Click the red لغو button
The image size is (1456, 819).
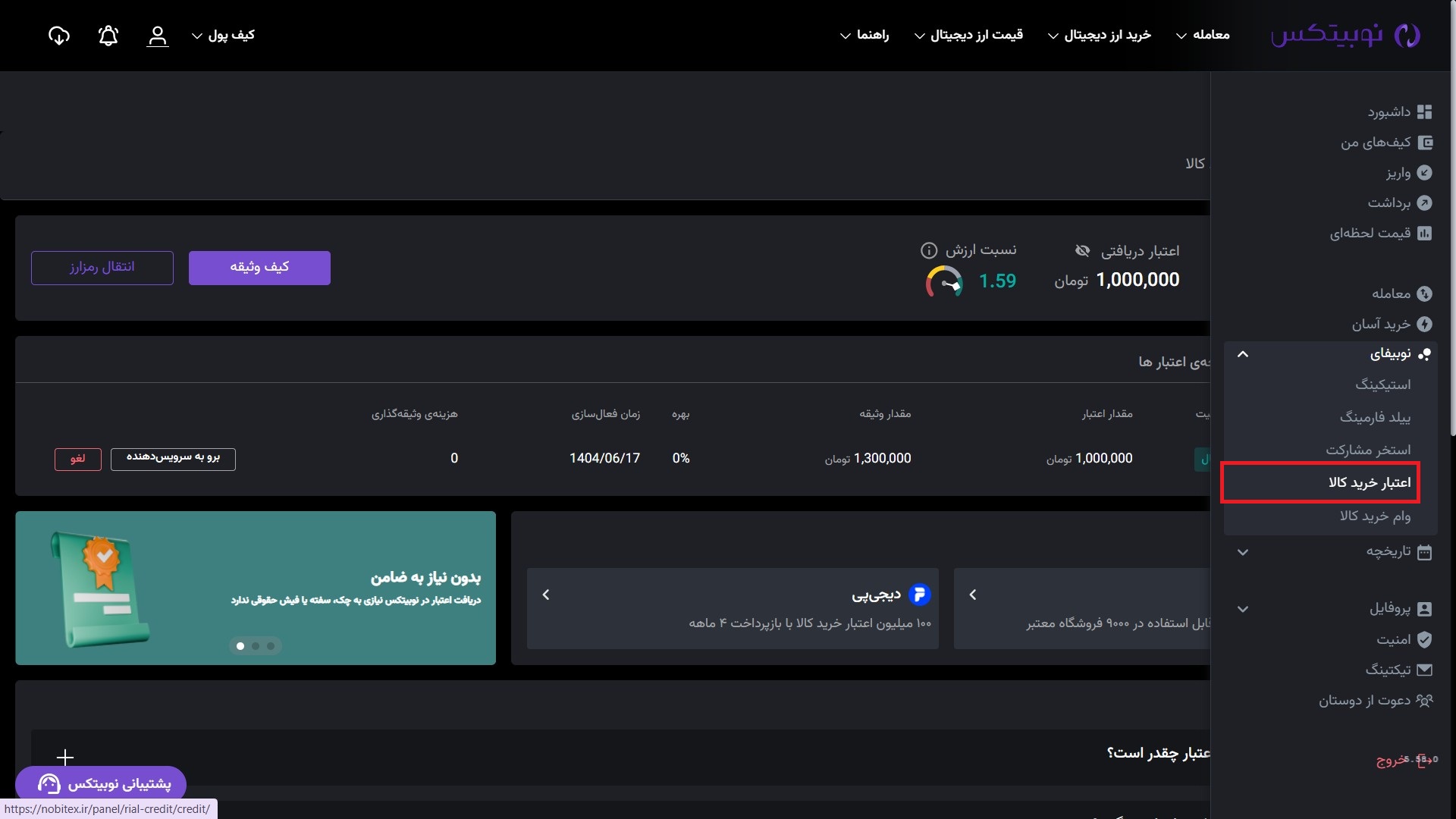point(77,459)
